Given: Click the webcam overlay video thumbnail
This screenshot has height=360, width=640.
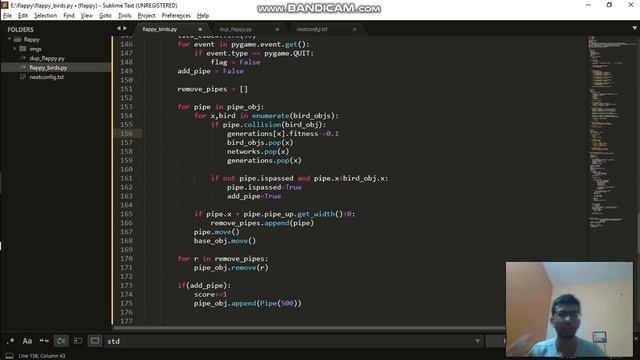Looking at the screenshot, I should tap(569, 309).
